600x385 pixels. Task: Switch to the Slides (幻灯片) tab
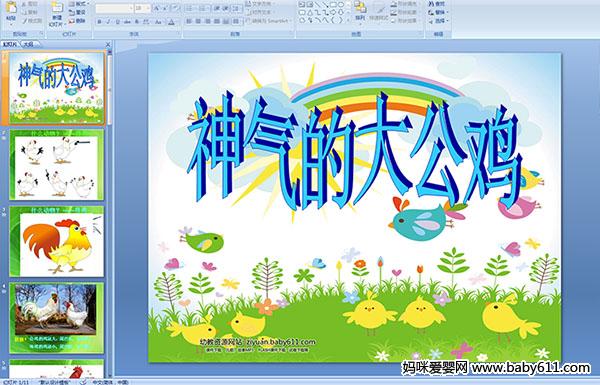click(10, 44)
